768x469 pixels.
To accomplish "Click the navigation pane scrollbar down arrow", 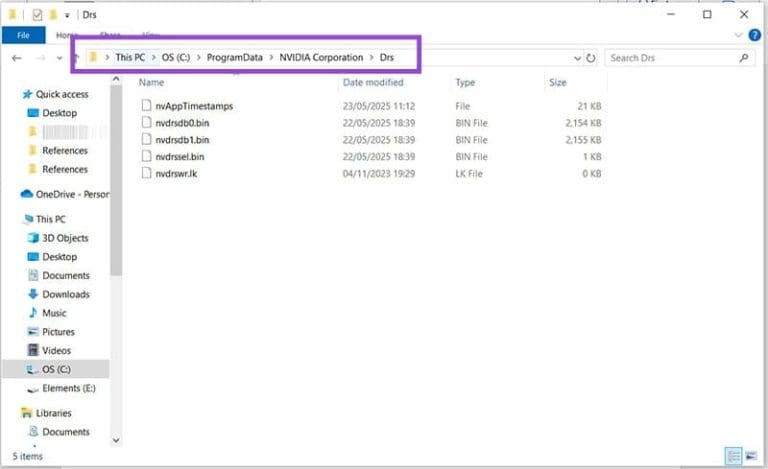I will click(116, 439).
